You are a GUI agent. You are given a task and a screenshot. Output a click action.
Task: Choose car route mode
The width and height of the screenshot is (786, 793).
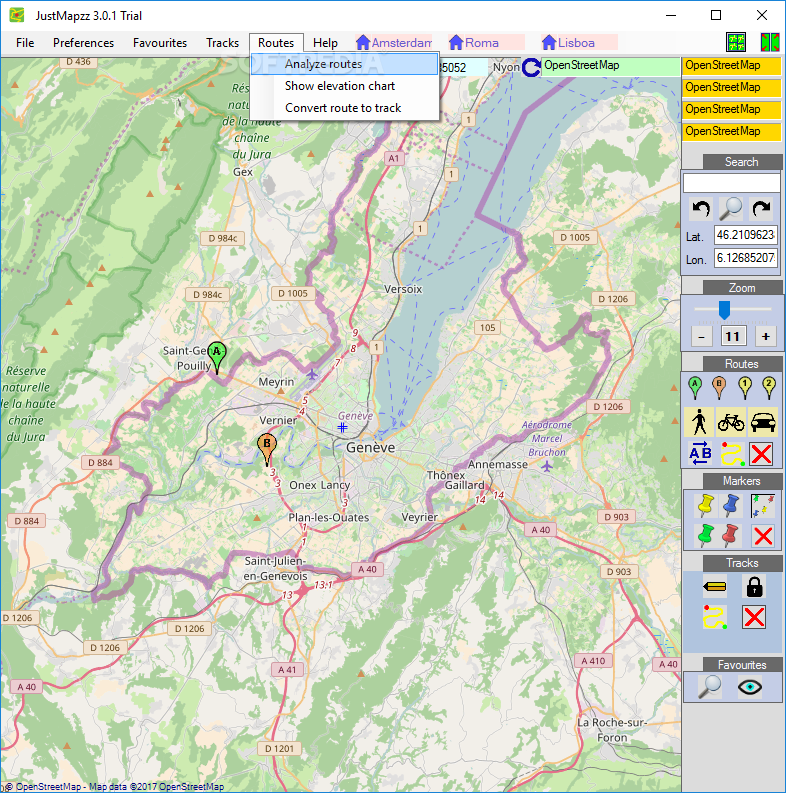coord(763,422)
